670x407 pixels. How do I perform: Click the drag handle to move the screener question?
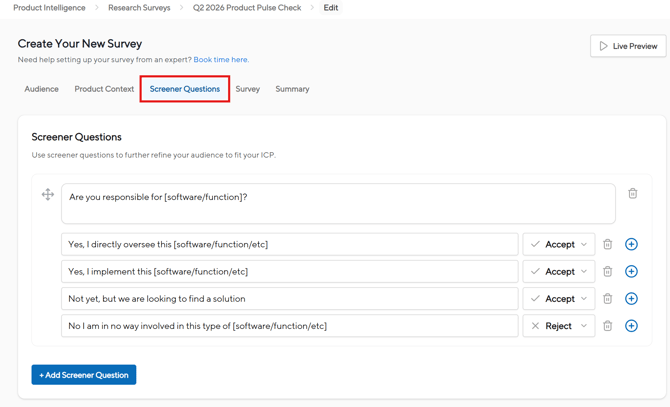tap(47, 194)
